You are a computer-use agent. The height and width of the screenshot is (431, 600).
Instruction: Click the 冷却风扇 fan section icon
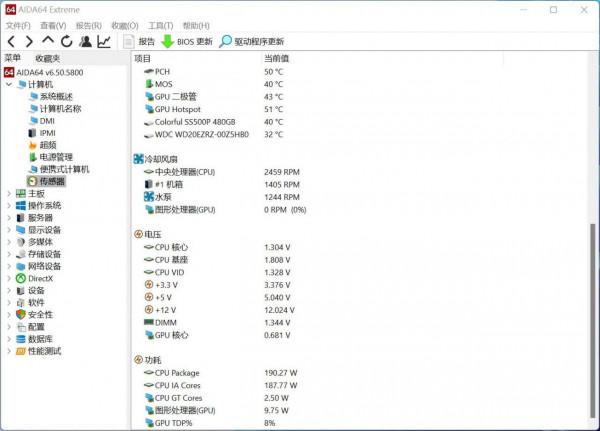[139, 159]
